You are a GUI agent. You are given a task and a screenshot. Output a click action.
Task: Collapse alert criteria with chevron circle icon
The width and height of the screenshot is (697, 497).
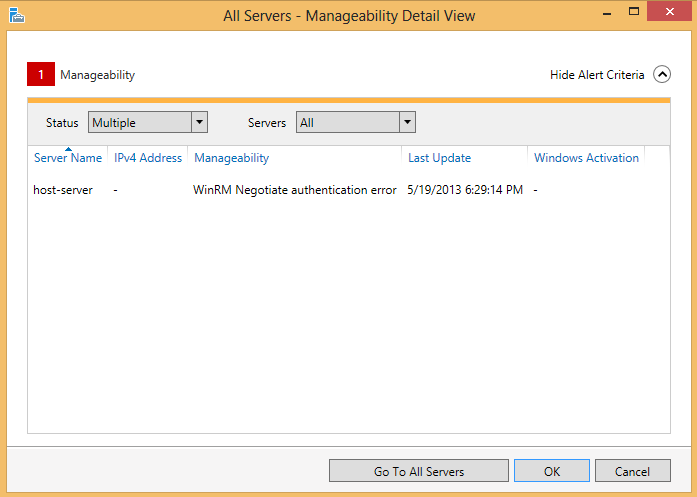pos(662,74)
